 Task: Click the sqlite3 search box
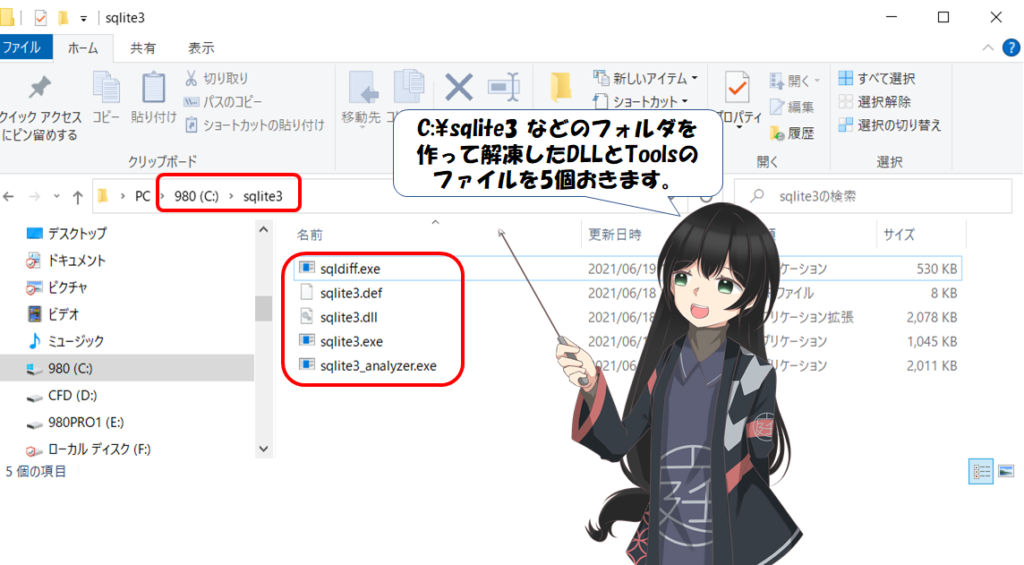(873, 196)
